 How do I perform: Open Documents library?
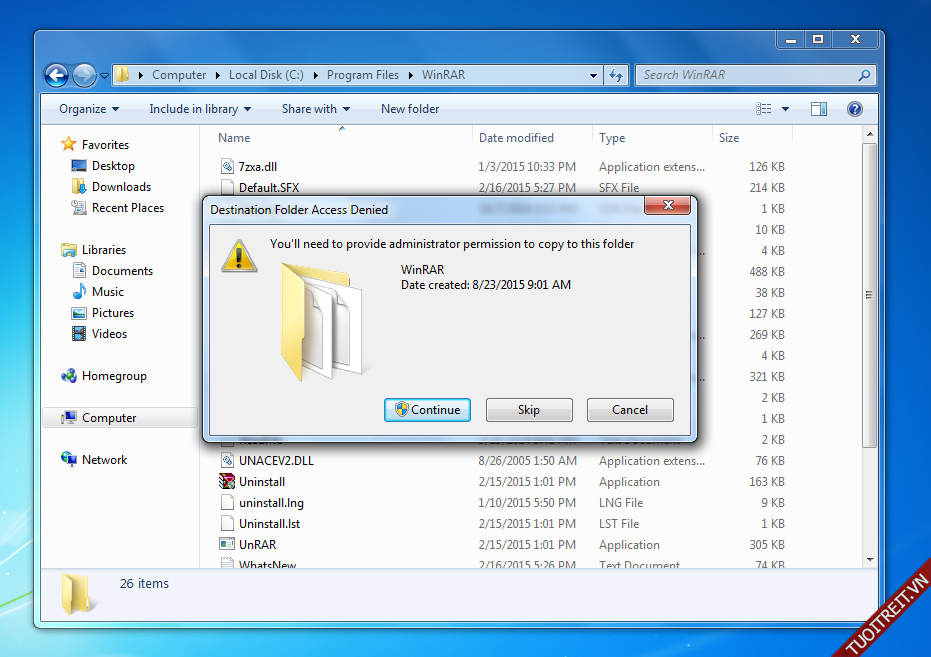point(122,271)
